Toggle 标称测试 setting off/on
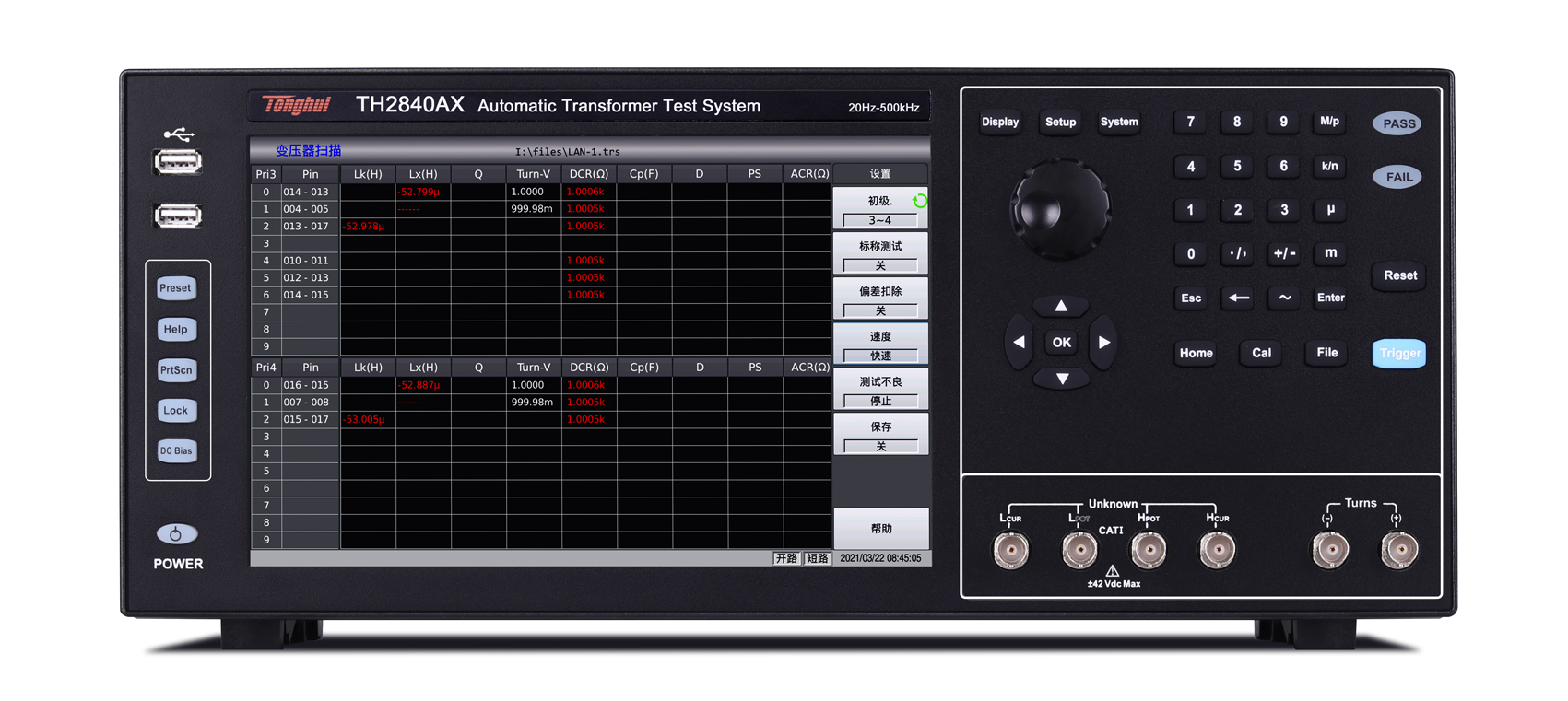1568x701 pixels. pyautogui.click(x=880, y=254)
